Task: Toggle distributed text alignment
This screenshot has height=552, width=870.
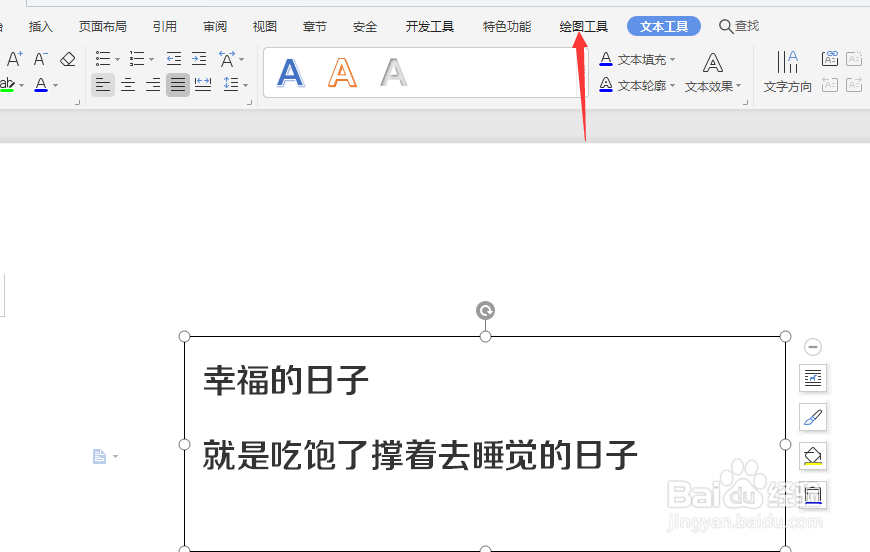Action: coord(203,85)
